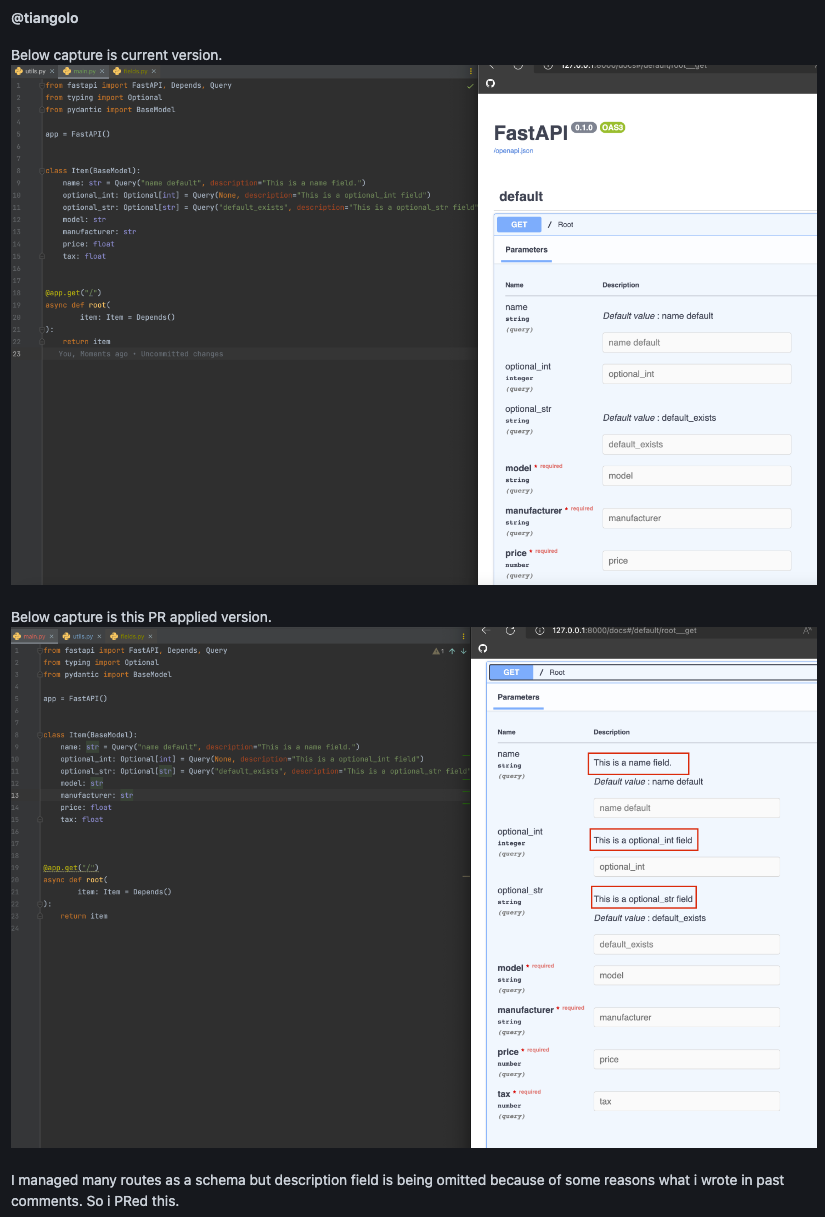Click manufacturer input in current-version capture
The image size is (825, 1217).
click(697, 518)
